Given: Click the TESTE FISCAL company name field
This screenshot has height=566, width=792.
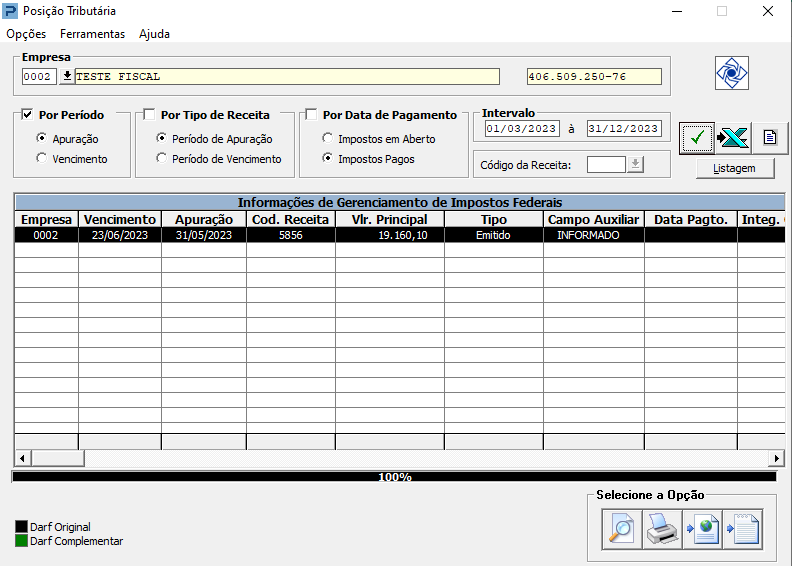Looking at the screenshot, I should [x=287, y=76].
